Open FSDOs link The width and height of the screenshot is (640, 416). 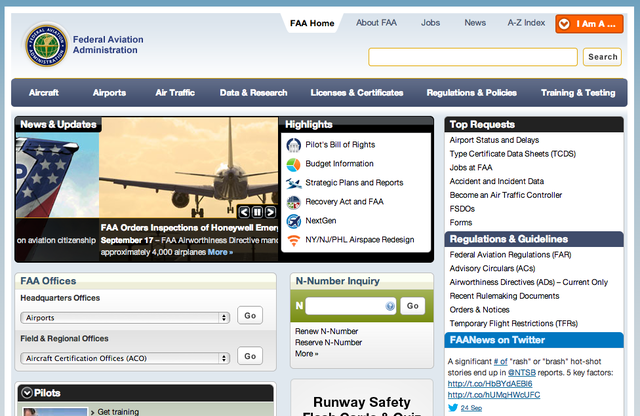point(462,209)
